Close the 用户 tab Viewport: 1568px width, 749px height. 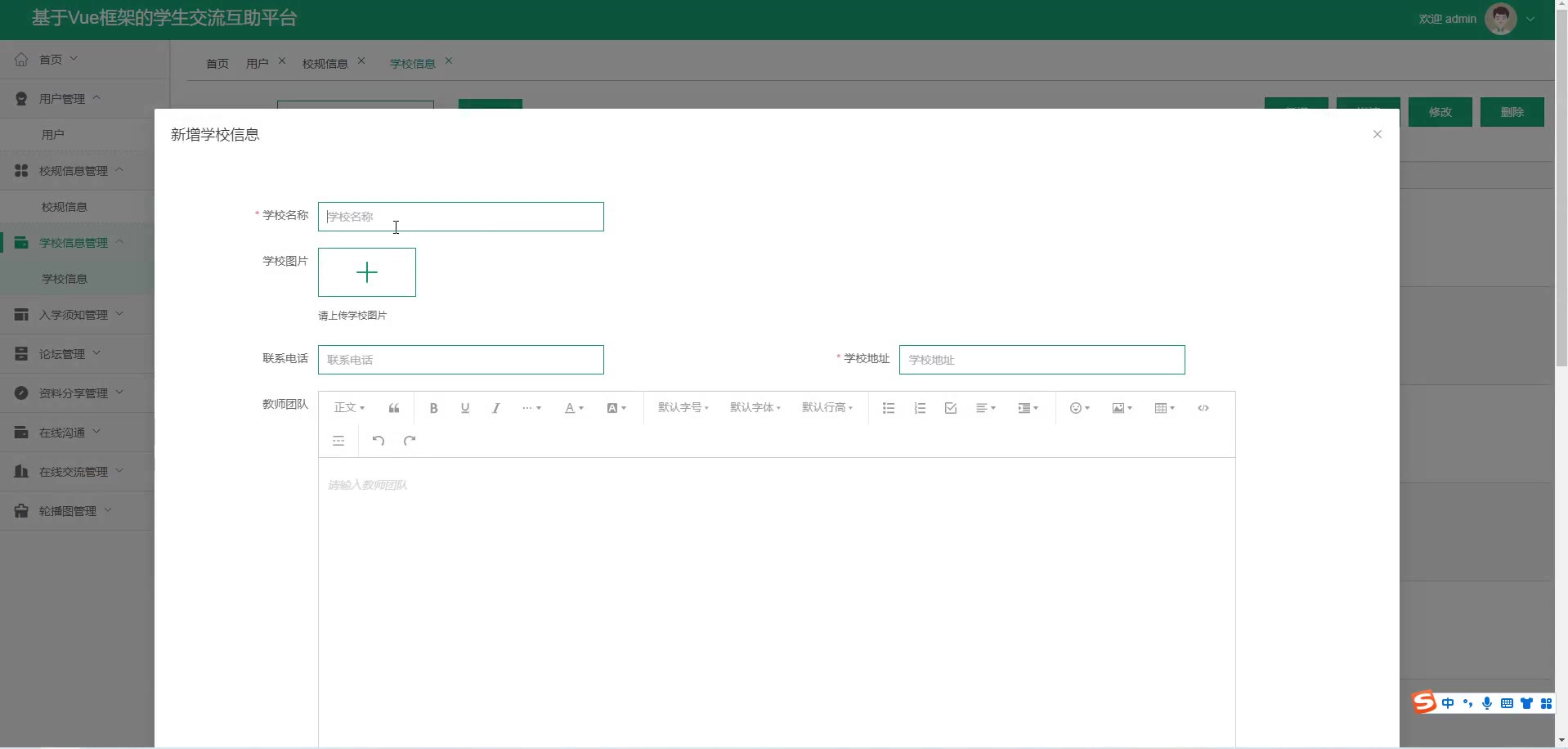point(282,61)
